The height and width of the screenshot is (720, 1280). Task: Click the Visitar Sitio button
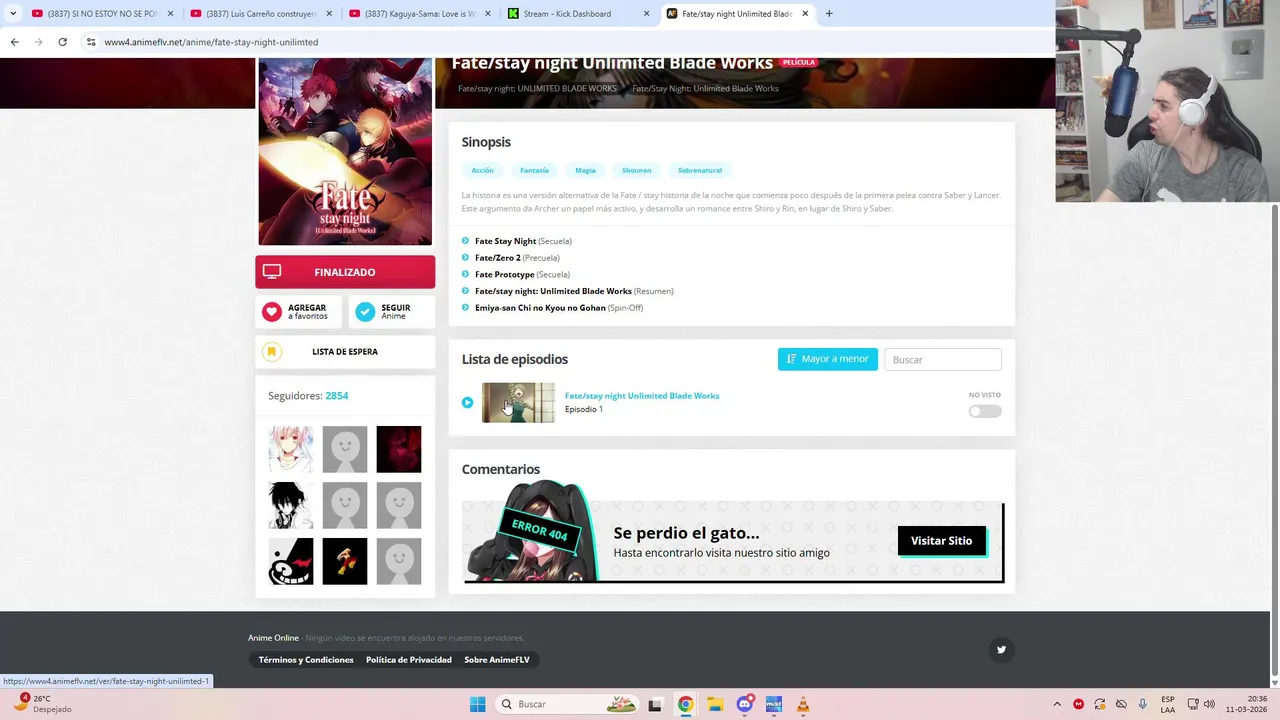click(x=941, y=541)
